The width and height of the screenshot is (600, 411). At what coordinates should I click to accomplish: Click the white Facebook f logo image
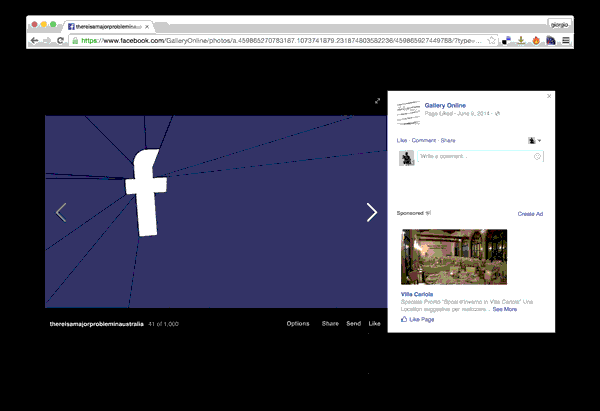click(x=146, y=192)
